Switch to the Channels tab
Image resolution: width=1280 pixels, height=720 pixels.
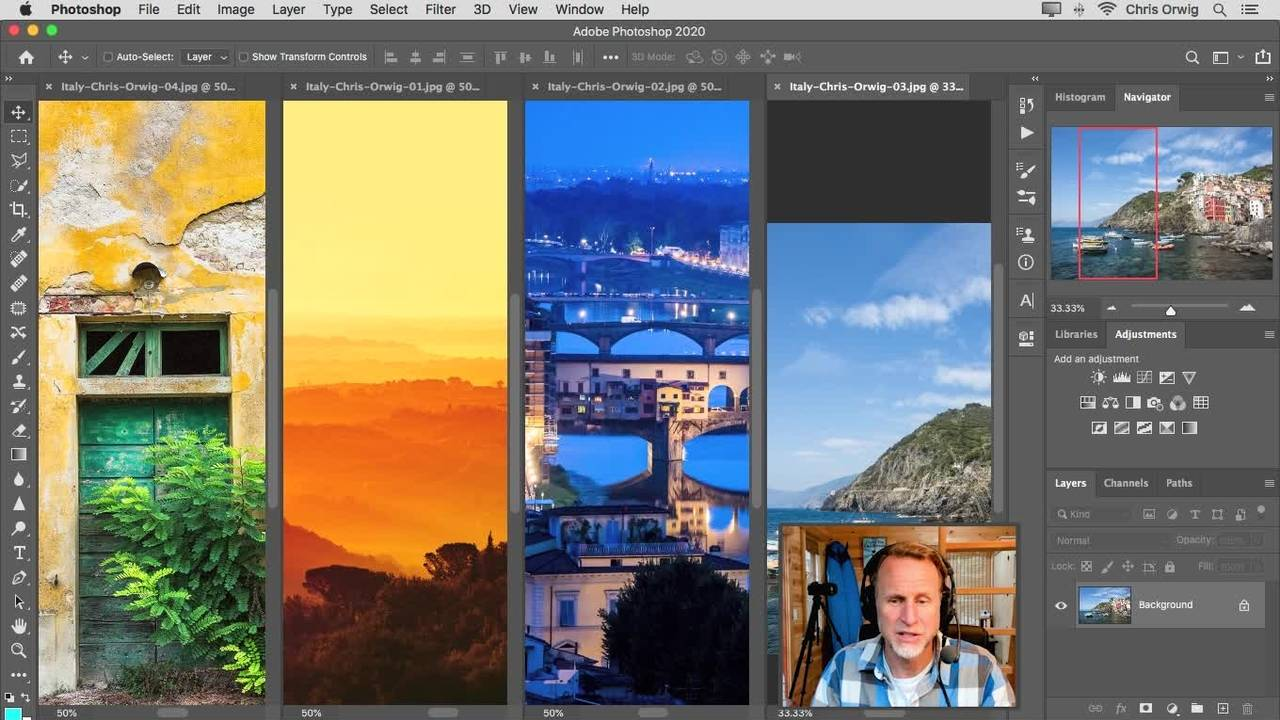click(1126, 483)
